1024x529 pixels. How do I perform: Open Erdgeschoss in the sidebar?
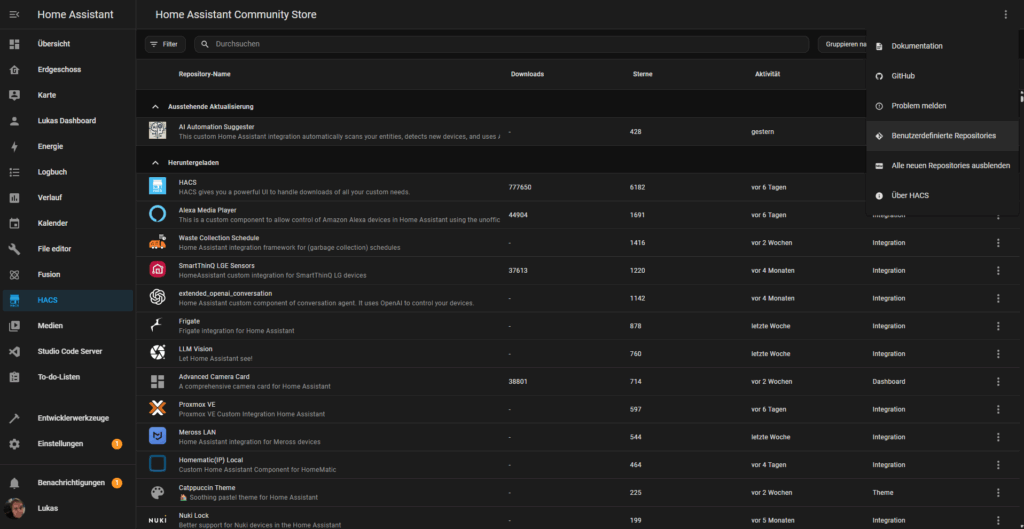(68, 69)
